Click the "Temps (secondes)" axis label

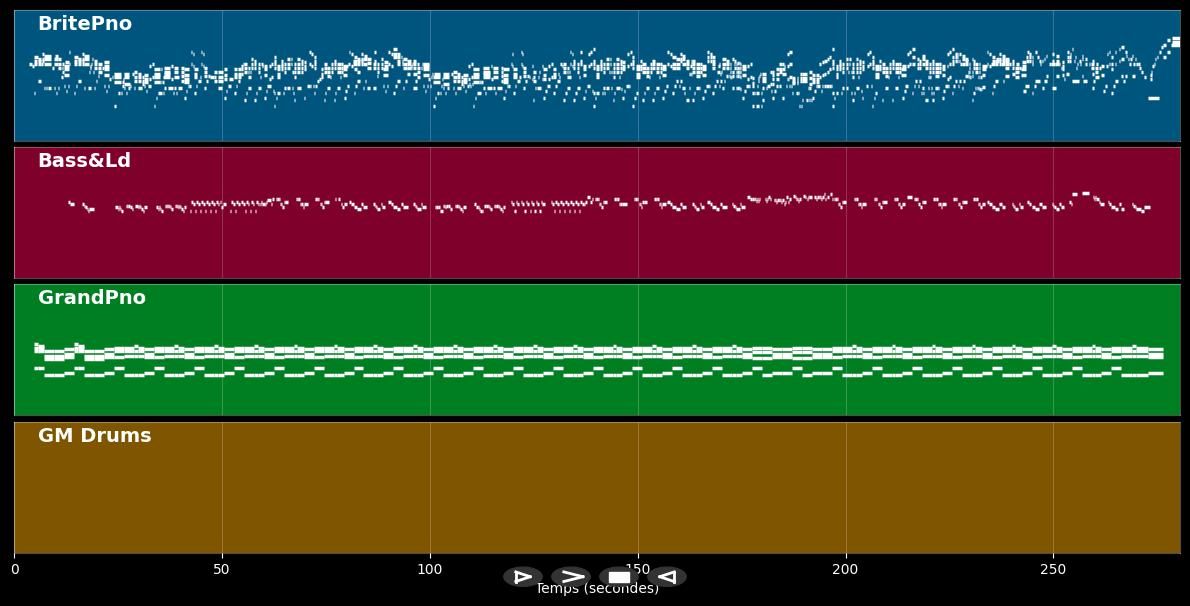coord(597,589)
